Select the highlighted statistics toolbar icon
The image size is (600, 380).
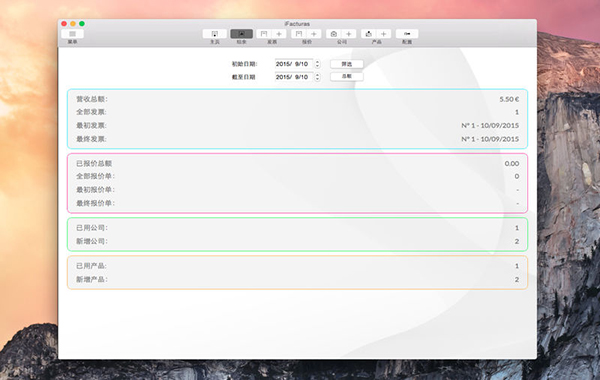click(x=241, y=34)
